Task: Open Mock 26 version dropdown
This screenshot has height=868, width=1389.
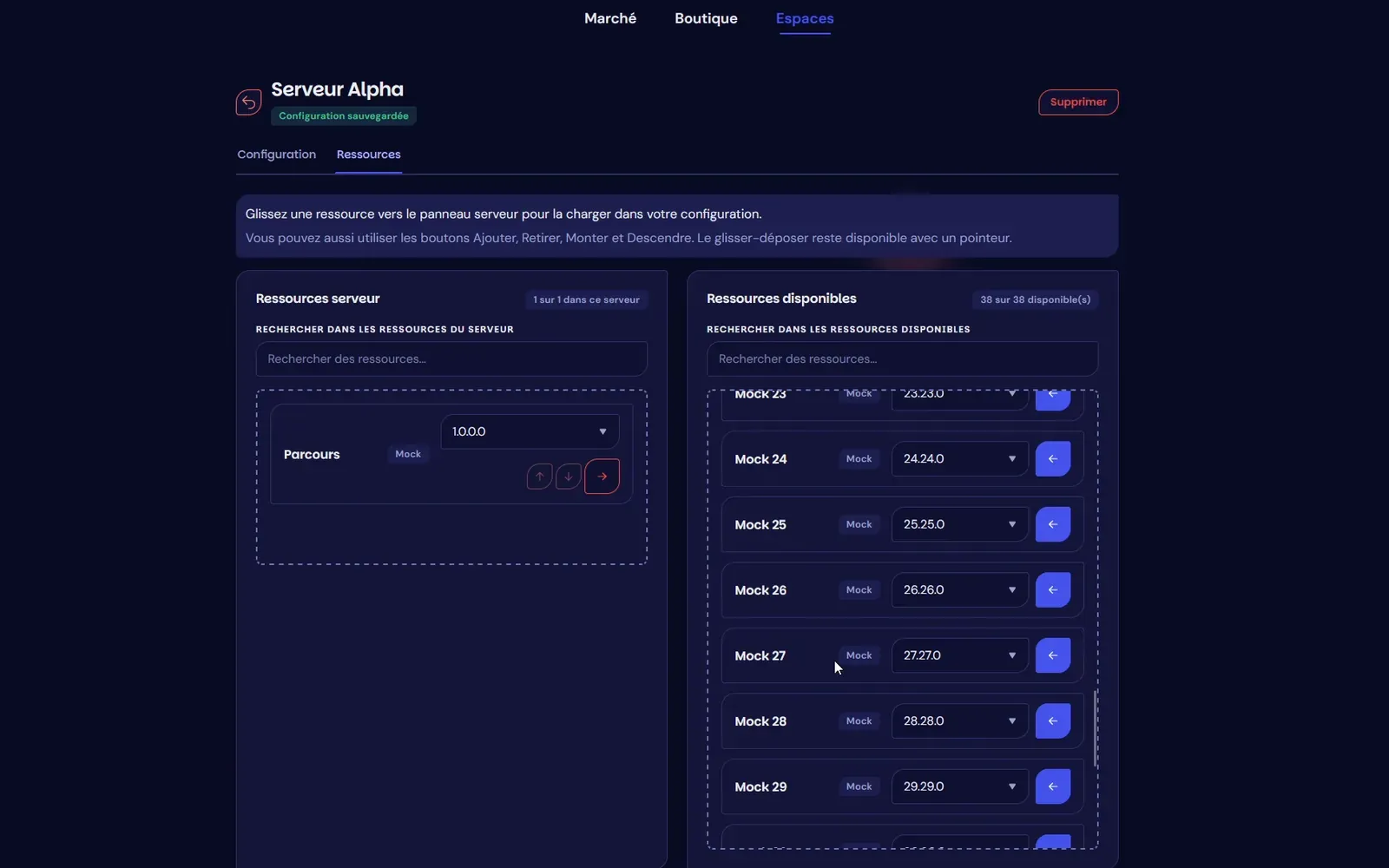Action: [959, 590]
